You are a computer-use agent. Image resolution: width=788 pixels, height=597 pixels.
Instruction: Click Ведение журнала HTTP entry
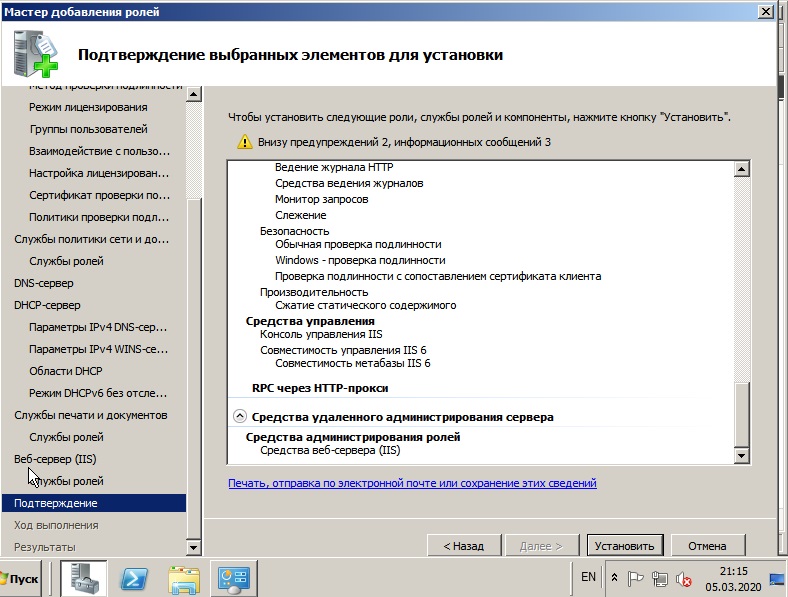(334, 167)
